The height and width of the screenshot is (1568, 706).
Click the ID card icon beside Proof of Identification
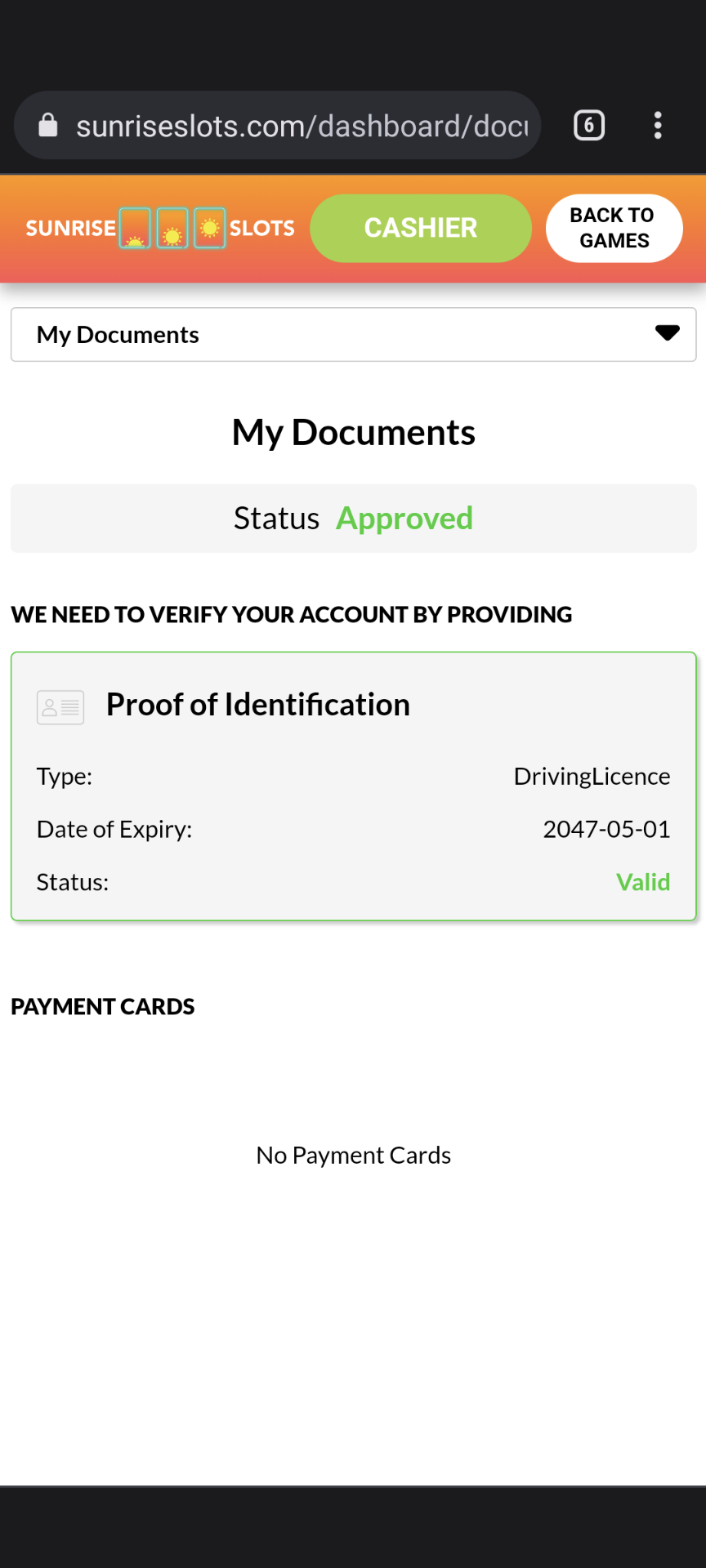coord(60,707)
